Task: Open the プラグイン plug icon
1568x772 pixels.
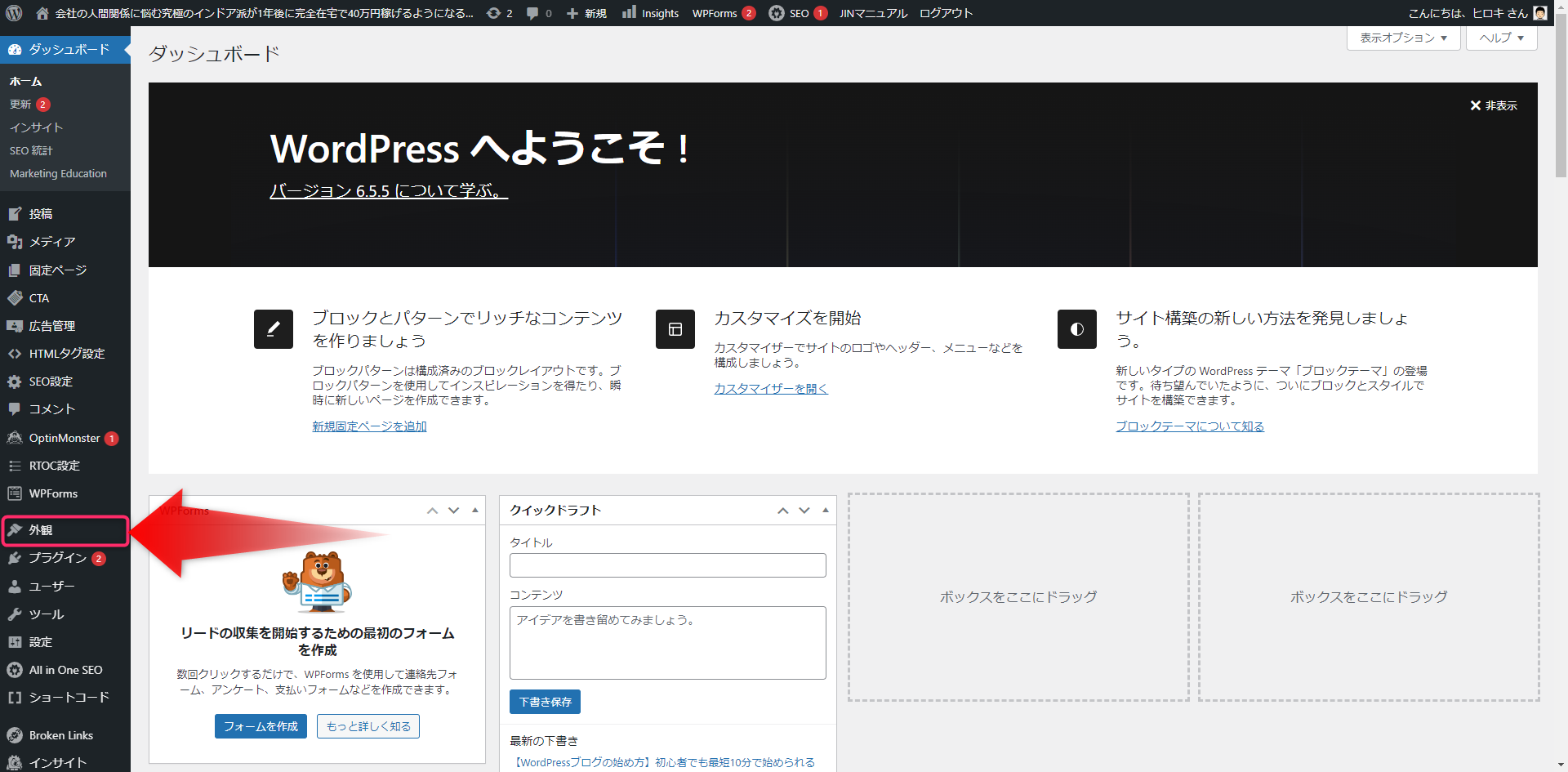Action: pyautogui.click(x=15, y=558)
